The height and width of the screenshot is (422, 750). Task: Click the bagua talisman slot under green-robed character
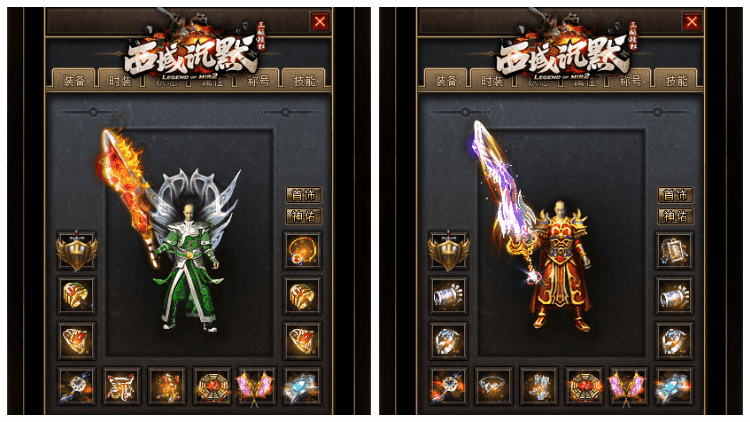coord(212,386)
